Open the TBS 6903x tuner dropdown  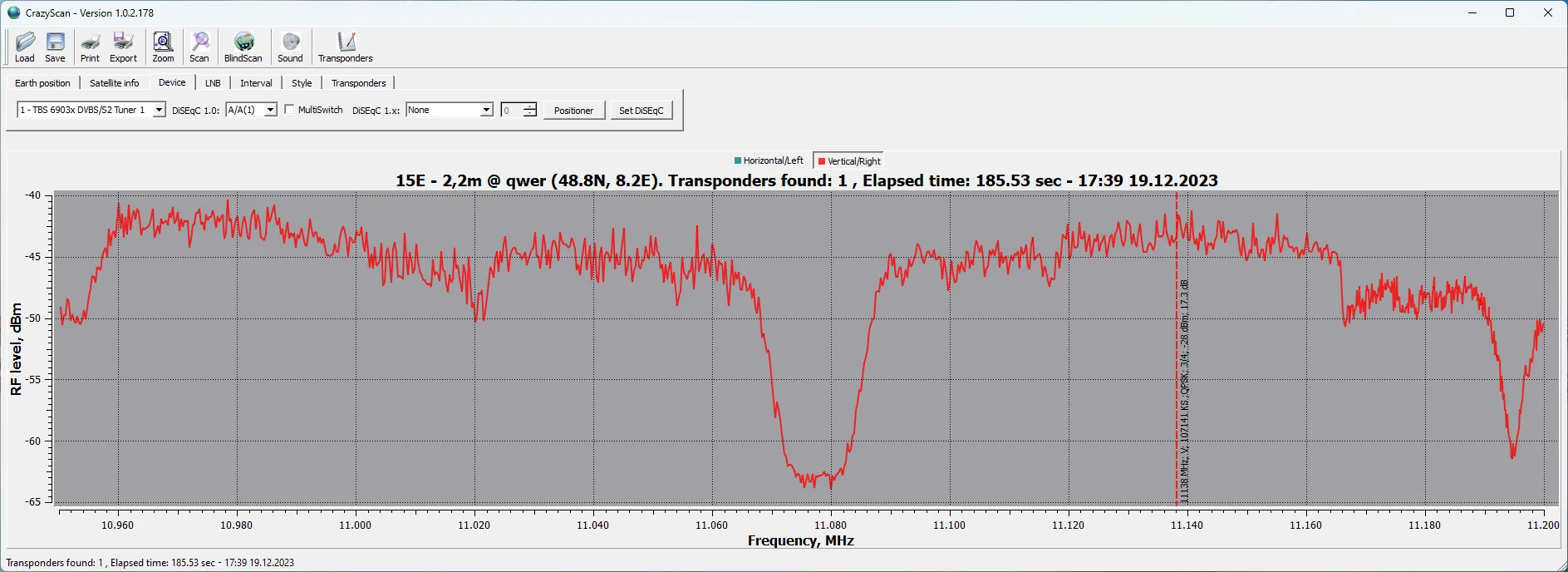(x=159, y=110)
